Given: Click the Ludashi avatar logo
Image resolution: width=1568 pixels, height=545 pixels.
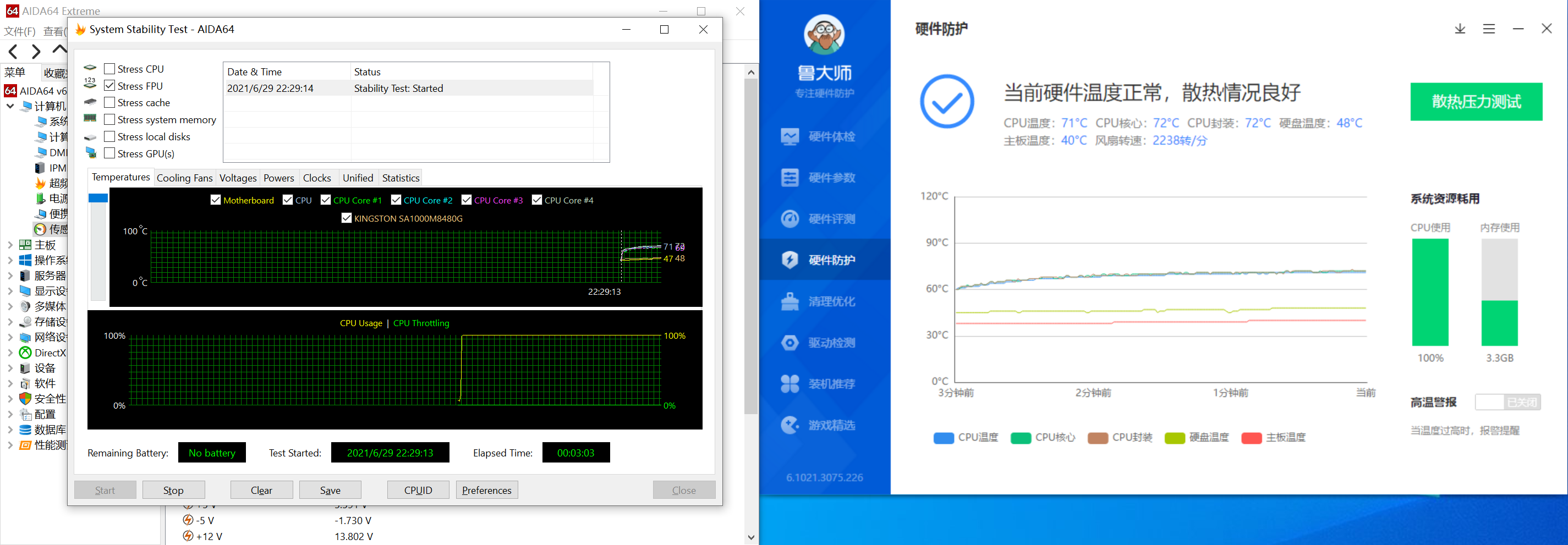Looking at the screenshot, I should 824,35.
